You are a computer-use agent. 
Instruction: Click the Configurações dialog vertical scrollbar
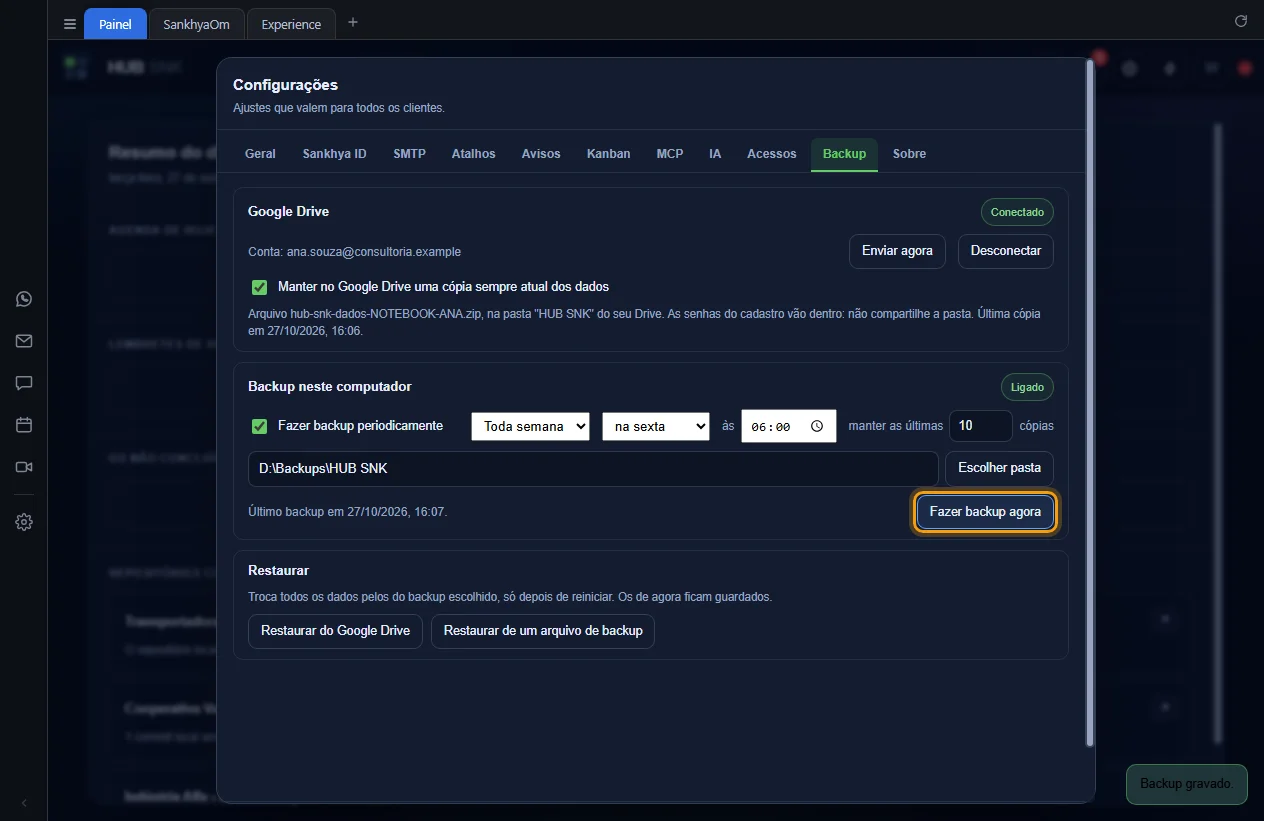pyautogui.click(x=1090, y=404)
